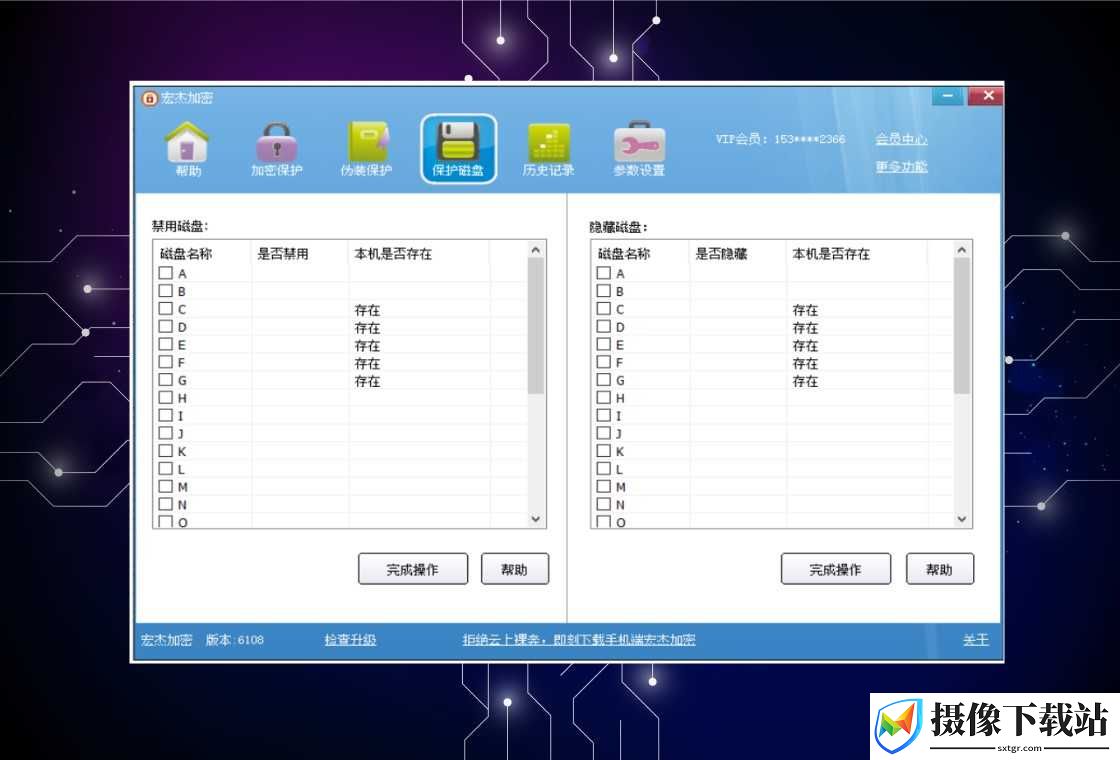Image resolution: width=1120 pixels, height=760 pixels.
Task: Open the 拒绝云上裸奔 mobile download link
Action: 579,639
